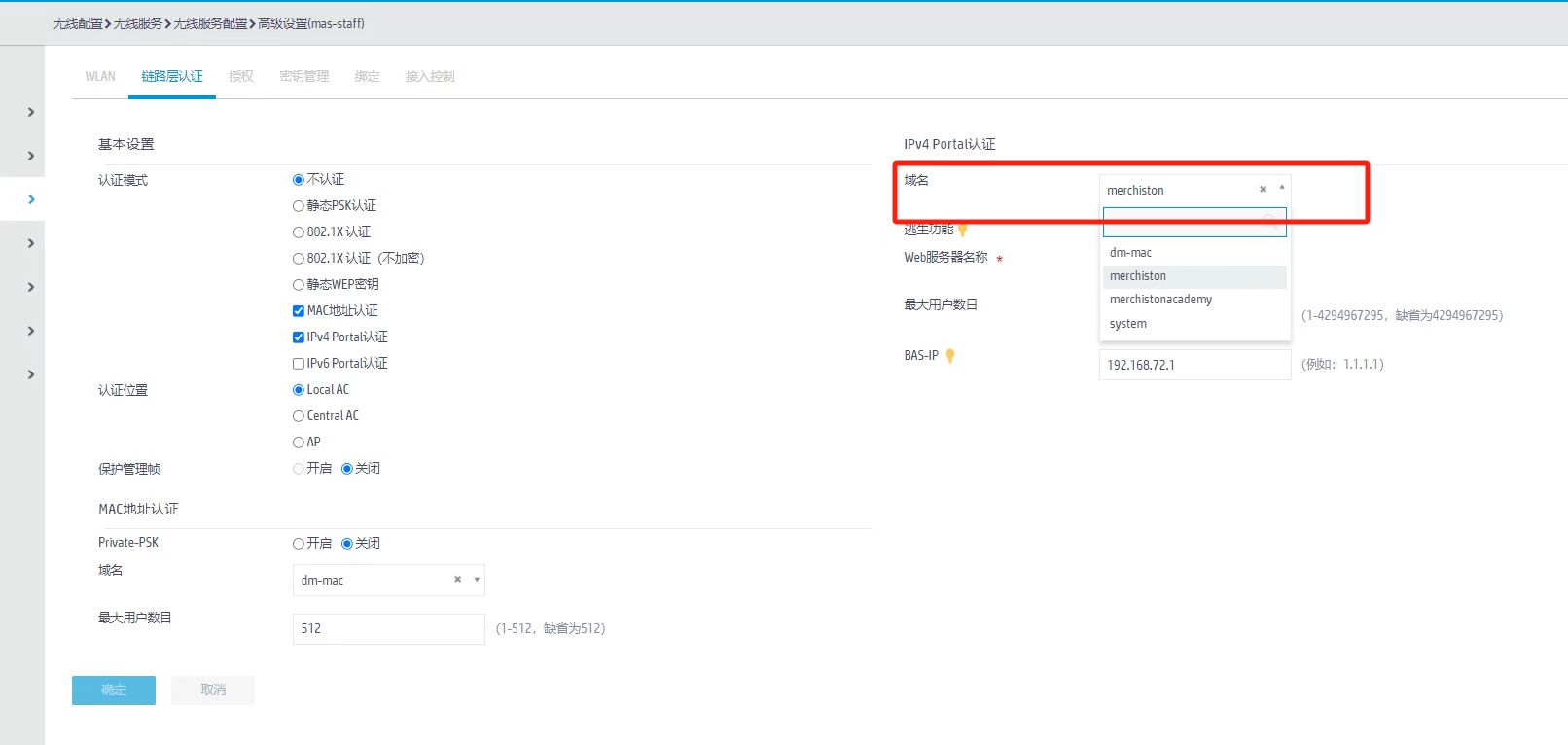This screenshot has height=745, width=1568.
Task: Click the yellow hint bulb beside BAS-IP
Action: tap(950, 356)
